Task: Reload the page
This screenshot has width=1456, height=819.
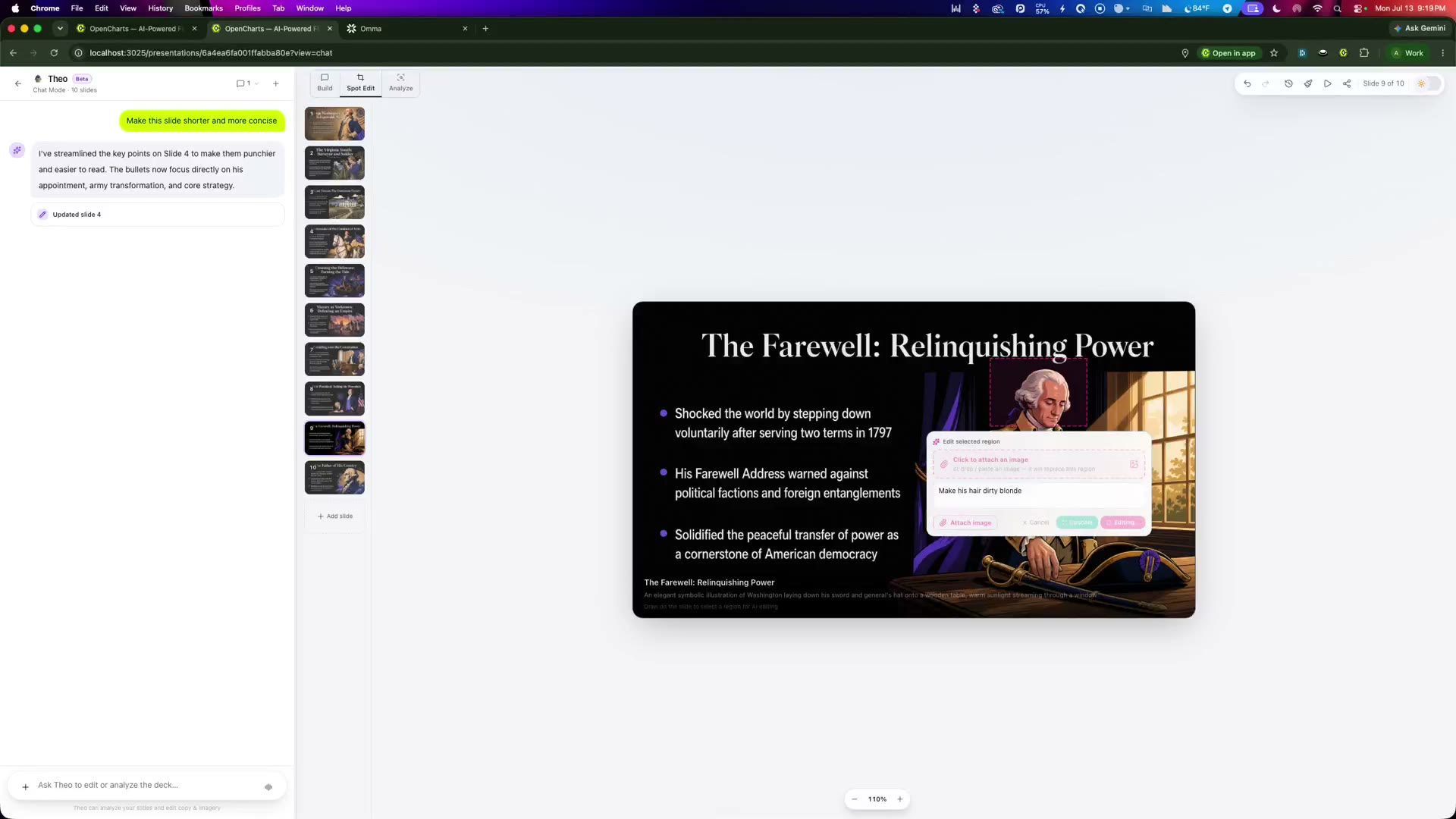Action: tap(54, 53)
